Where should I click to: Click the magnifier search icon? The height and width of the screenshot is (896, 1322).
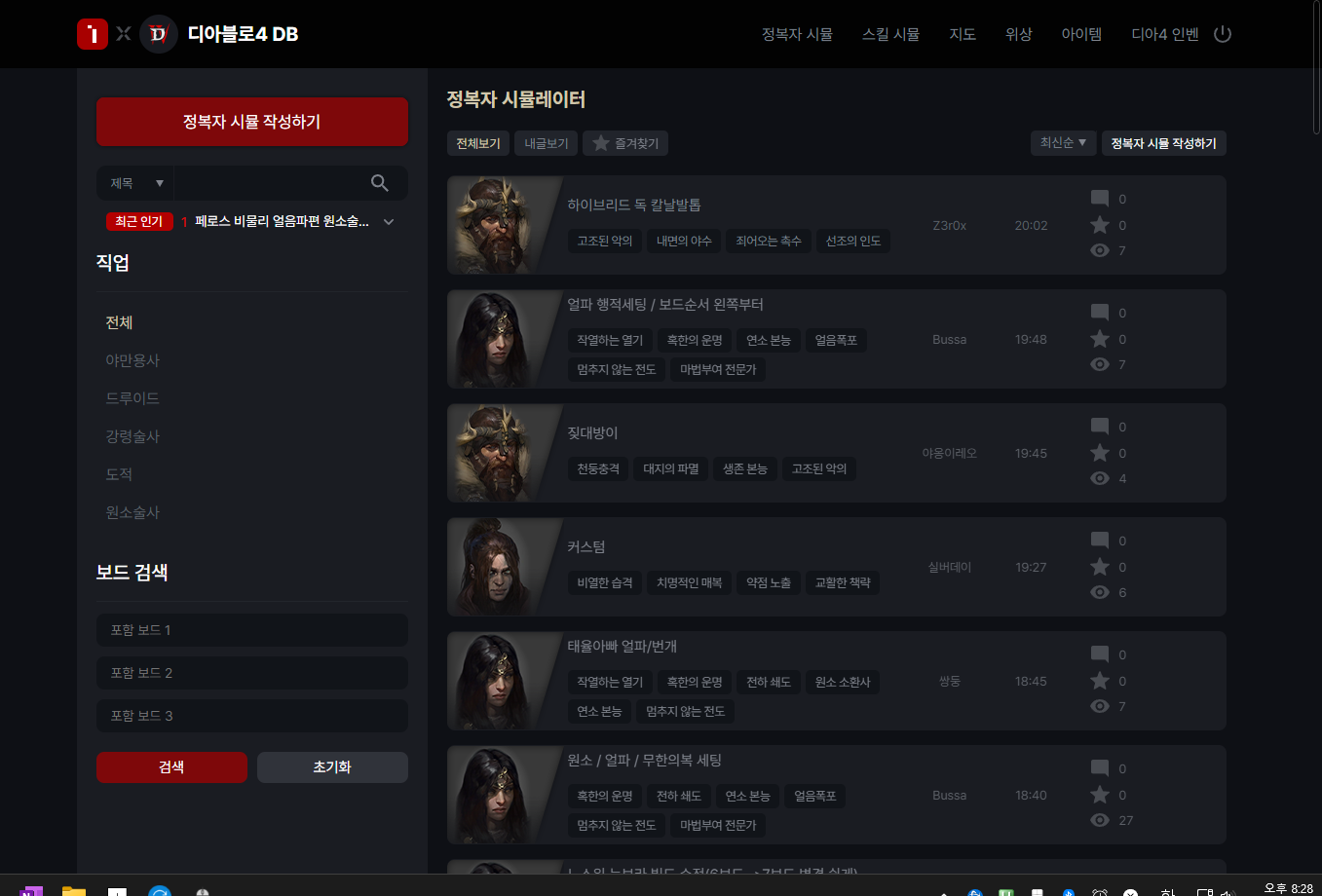(380, 183)
